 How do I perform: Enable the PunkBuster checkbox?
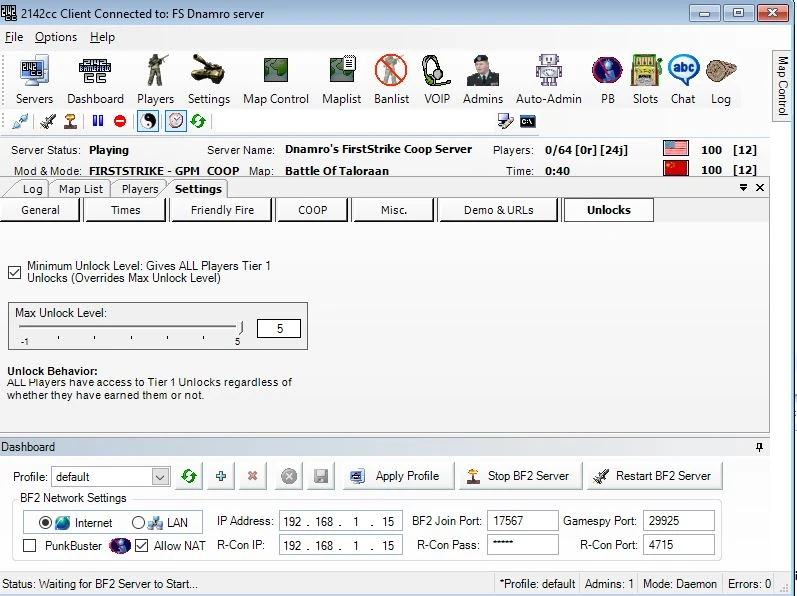coord(29,546)
